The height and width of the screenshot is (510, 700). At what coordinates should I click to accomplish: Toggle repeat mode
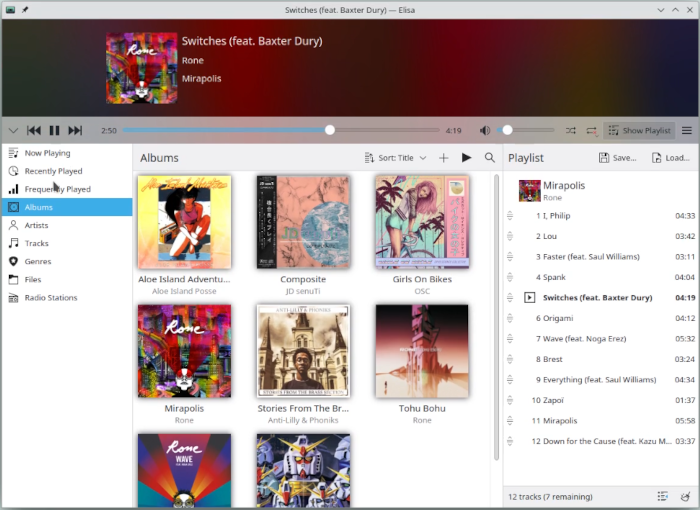click(x=592, y=130)
